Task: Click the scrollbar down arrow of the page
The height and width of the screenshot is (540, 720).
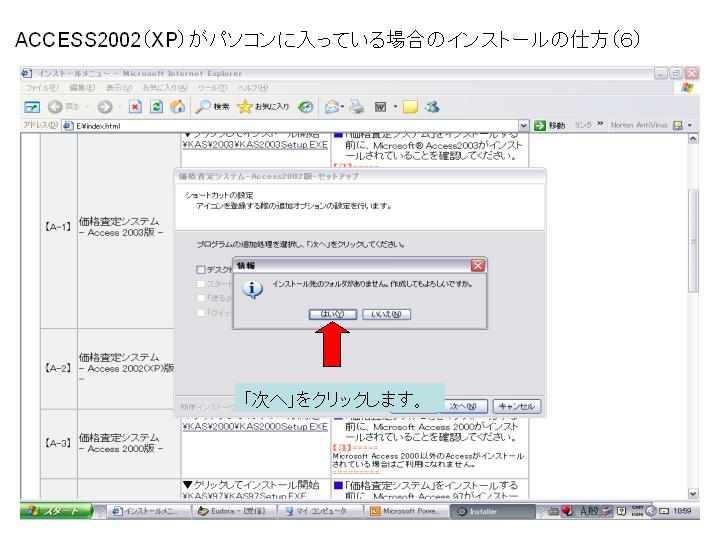Action: click(x=693, y=494)
